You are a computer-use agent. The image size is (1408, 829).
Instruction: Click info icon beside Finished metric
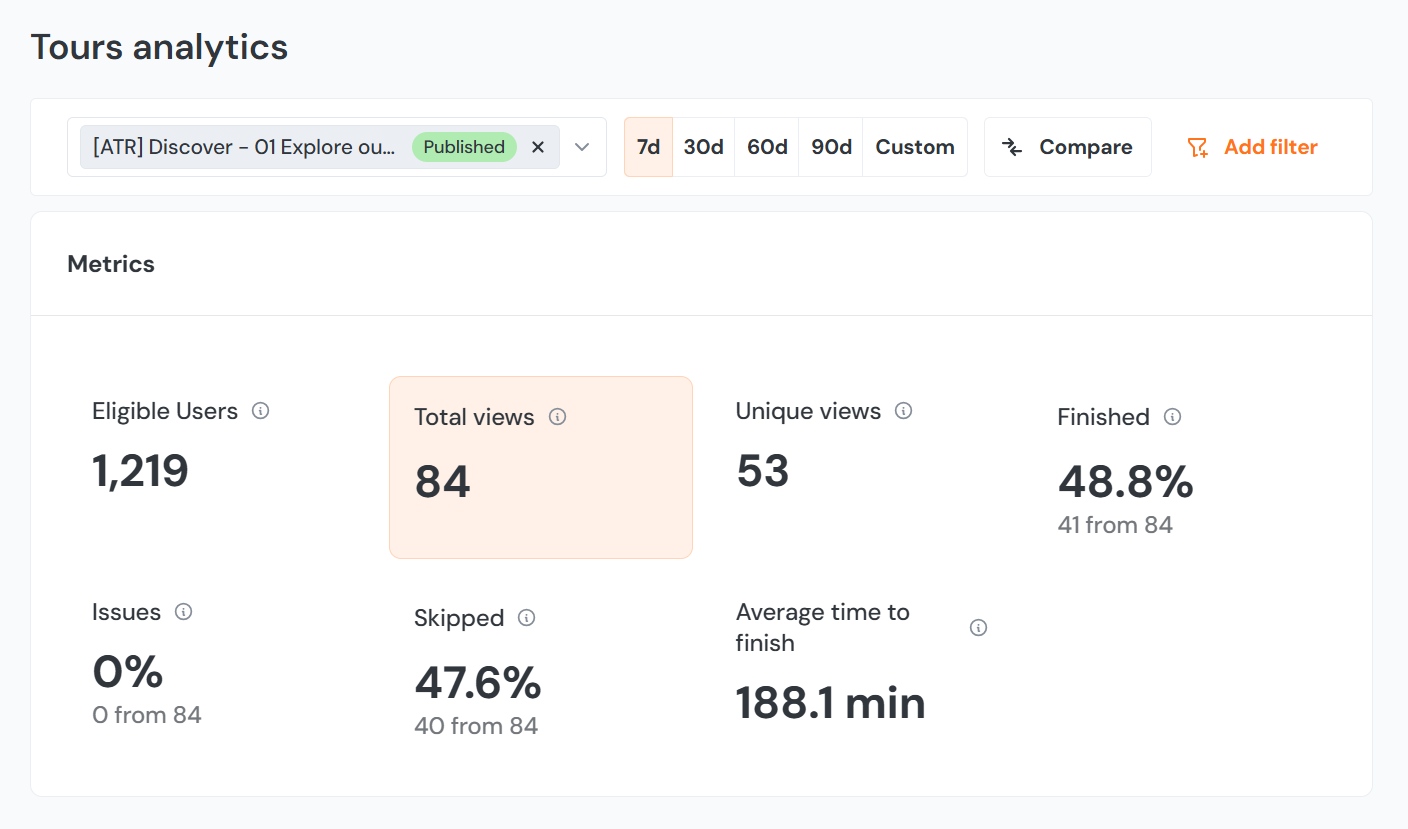(1173, 417)
